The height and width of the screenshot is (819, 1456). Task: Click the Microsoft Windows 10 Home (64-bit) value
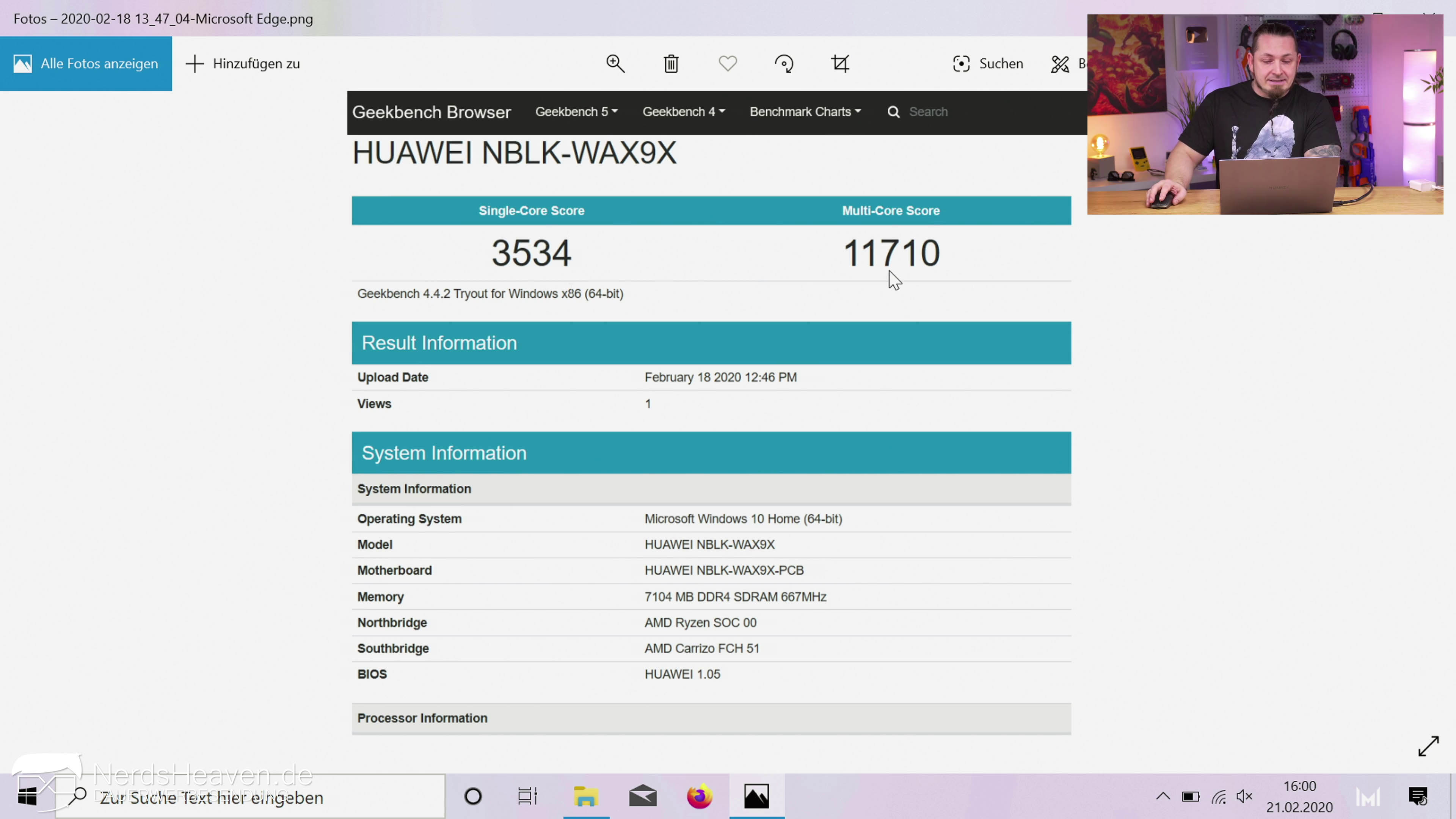point(743,519)
